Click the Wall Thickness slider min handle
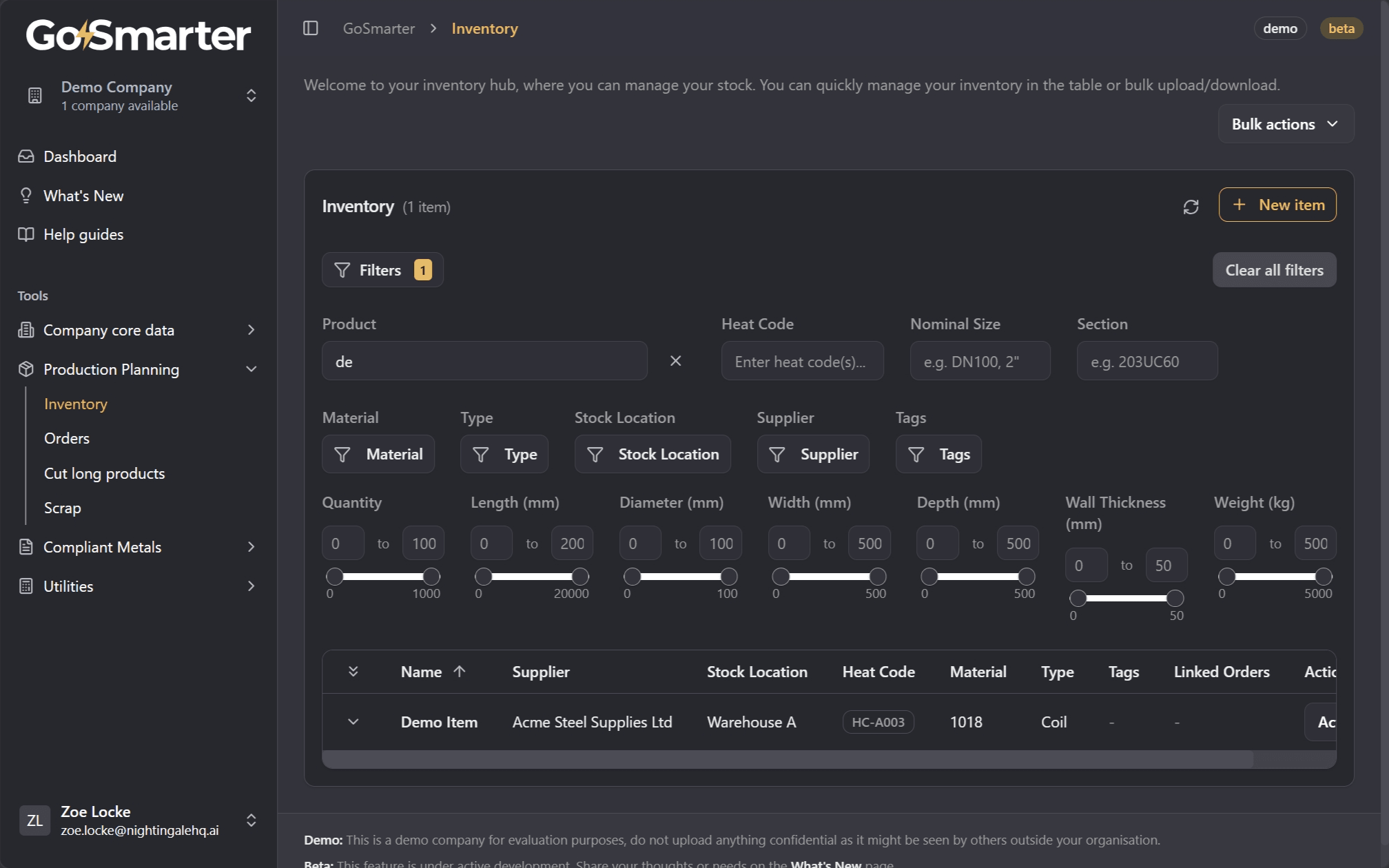 (1078, 598)
